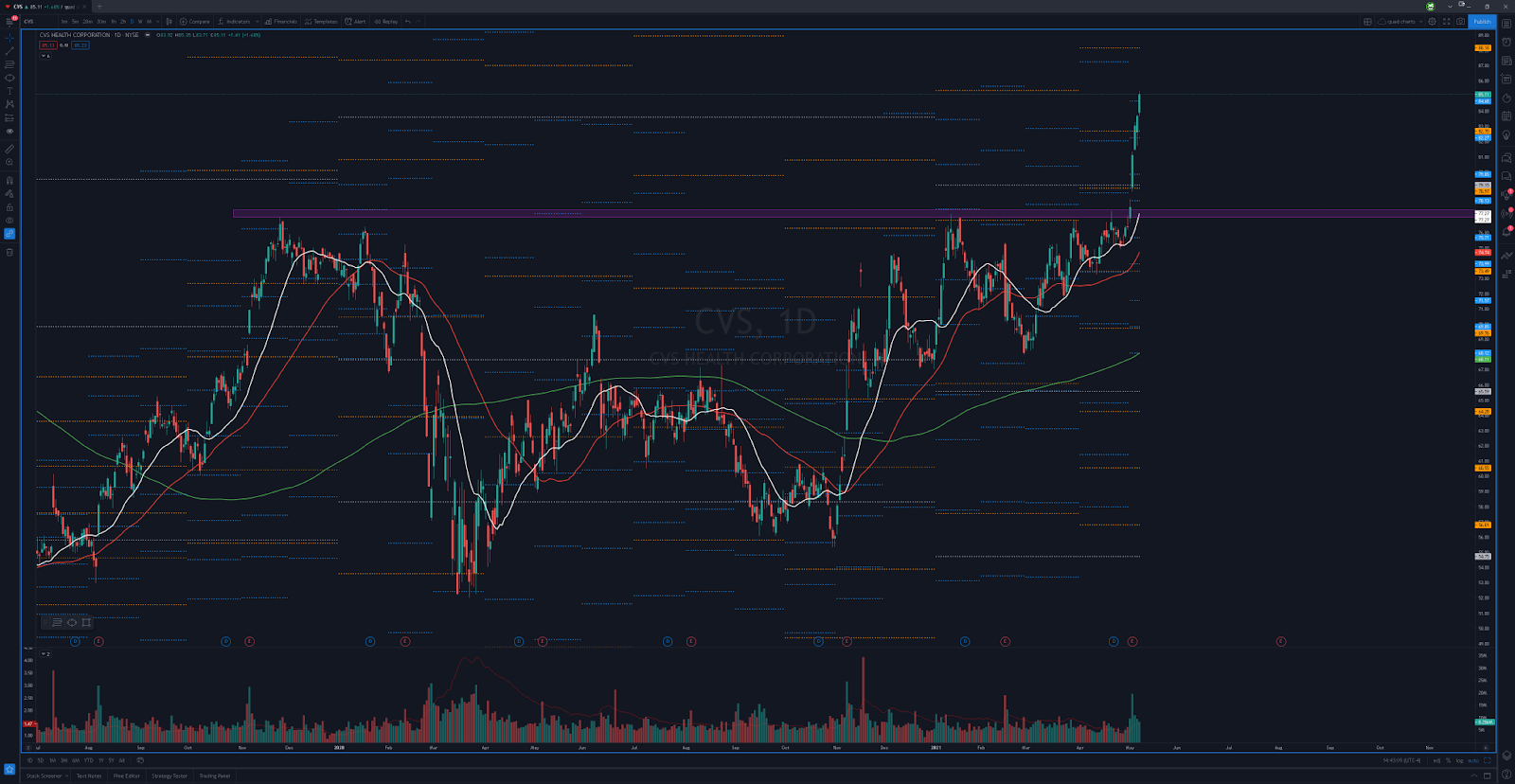Screen dimensions: 1515x784
Task: Click the CVS symbol search field
Action: click(x=38, y=22)
